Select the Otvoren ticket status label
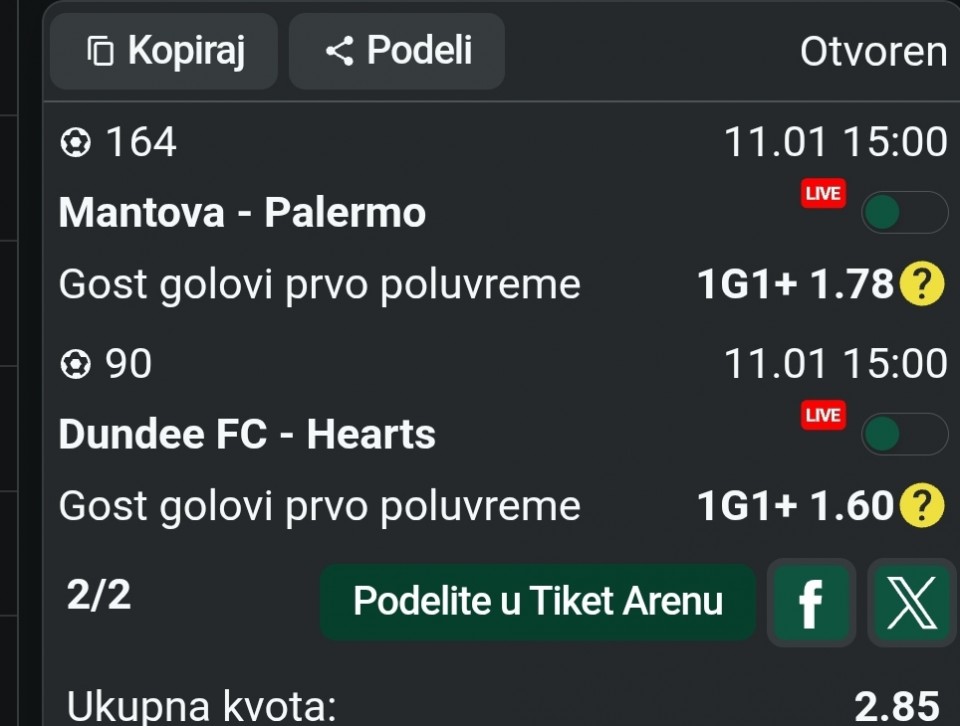The image size is (960, 726). [x=873, y=52]
